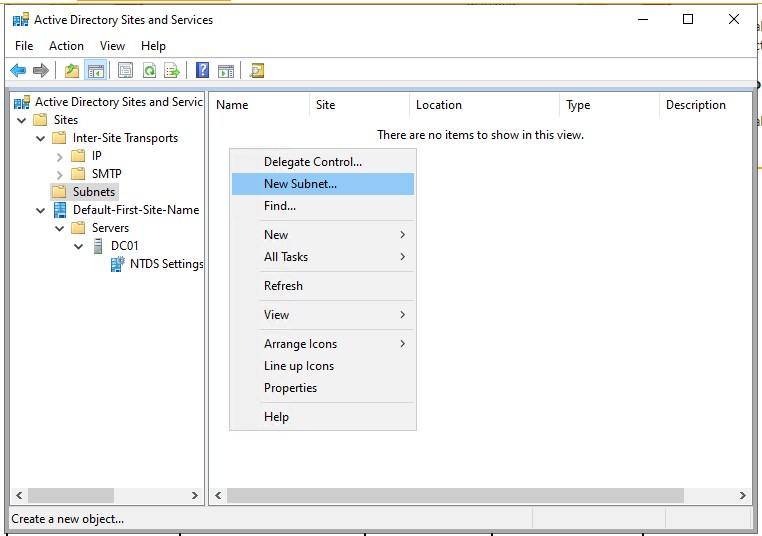Click the left pane horizontal scrollbar right arrow
The height and width of the screenshot is (536, 762).
(195, 496)
